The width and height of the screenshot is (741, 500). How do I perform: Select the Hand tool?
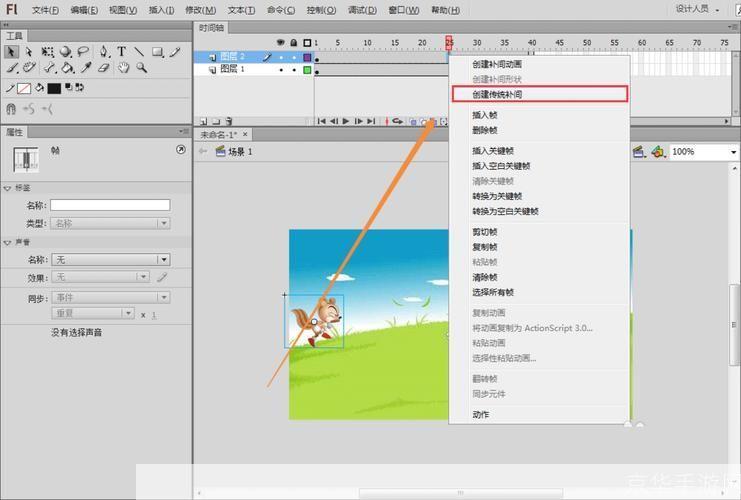click(x=123, y=68)
